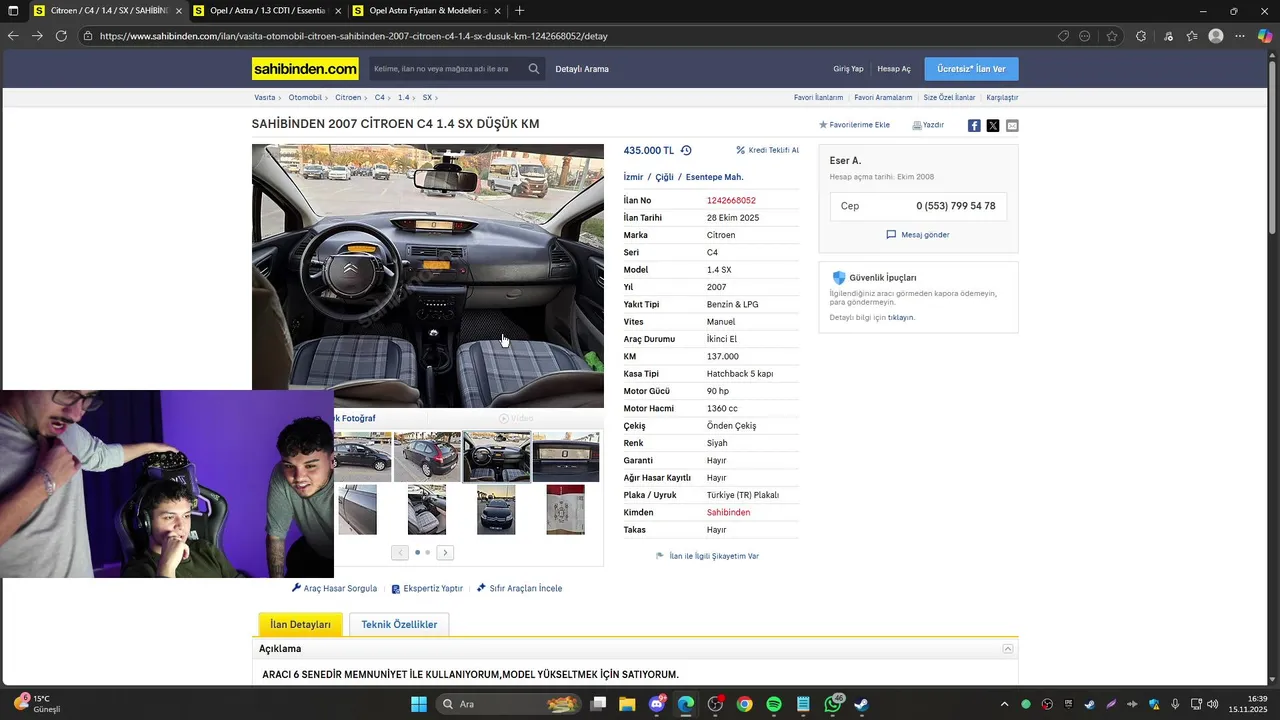The image size is (1280, 720).
Task: Open browser extensions icon
Action: (x=1141, y=36)
